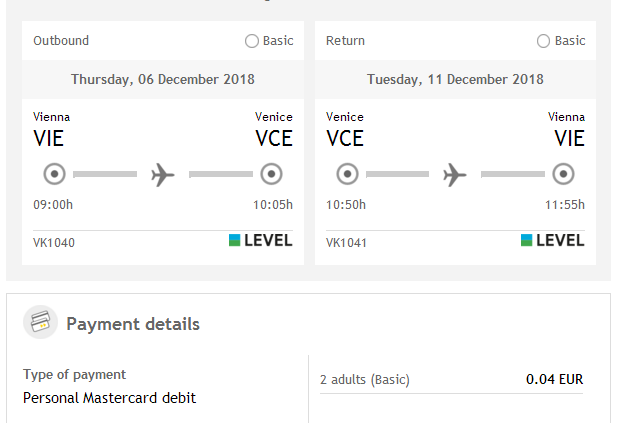The width and height of the screenshot is (620, 423).
Task: Select the Basic radio button for Return
Action: 543,41
